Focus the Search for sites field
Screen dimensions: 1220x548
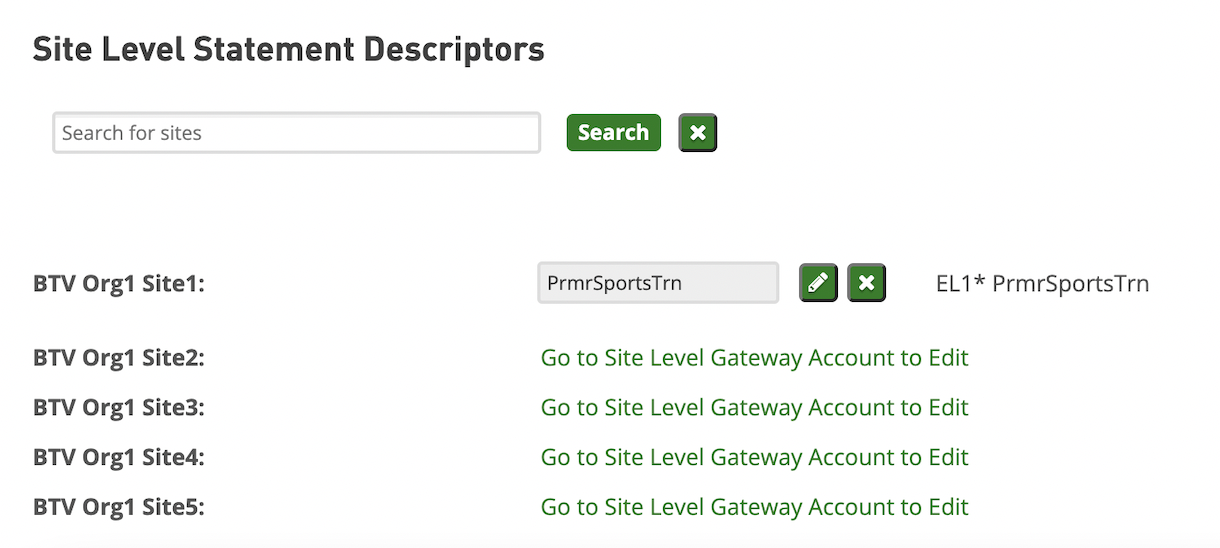pyautogui.click(x=296, y=132)
